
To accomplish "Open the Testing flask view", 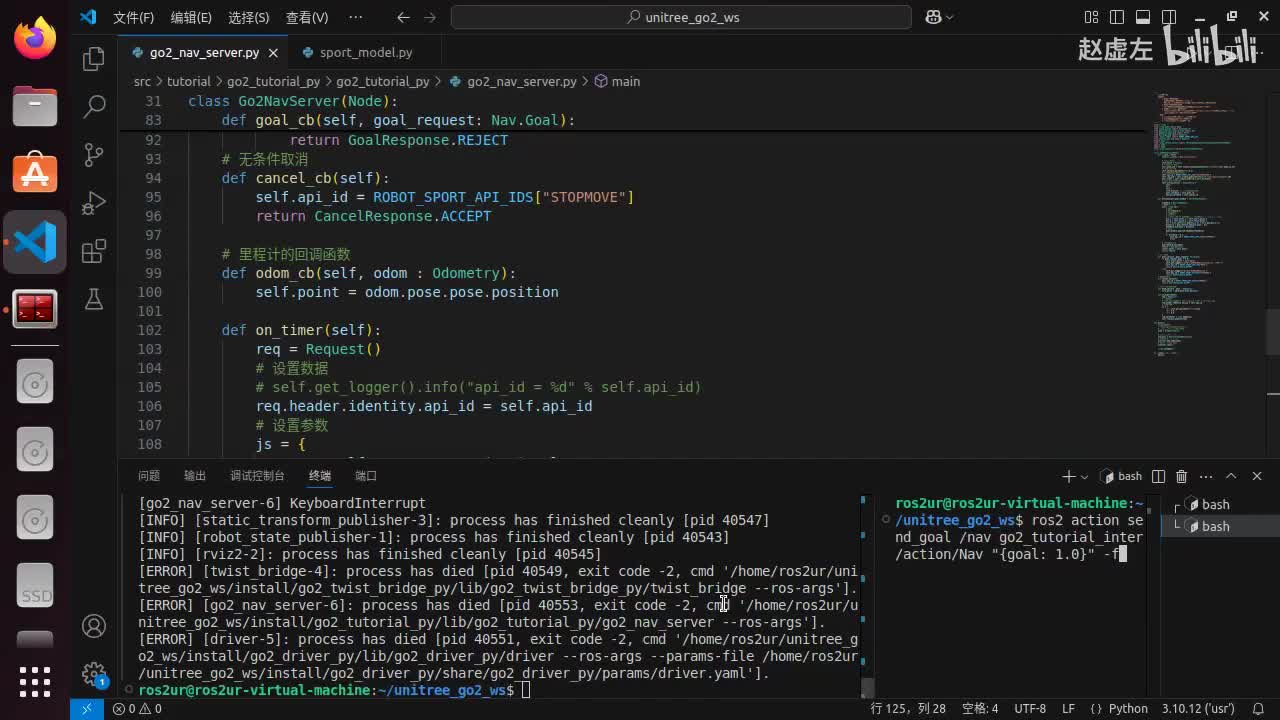I will pyautogui.click(x=94, y=298).
